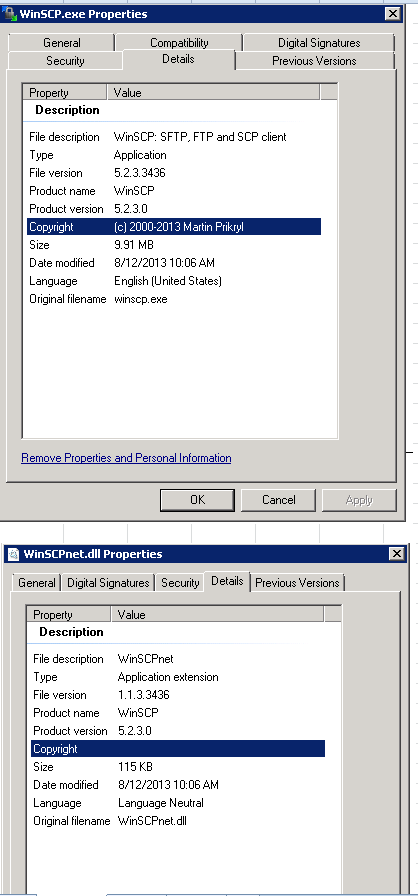418x896 pixels.
Task: Select File version 1.1.3.3436 row
Action: coord(178,695)
